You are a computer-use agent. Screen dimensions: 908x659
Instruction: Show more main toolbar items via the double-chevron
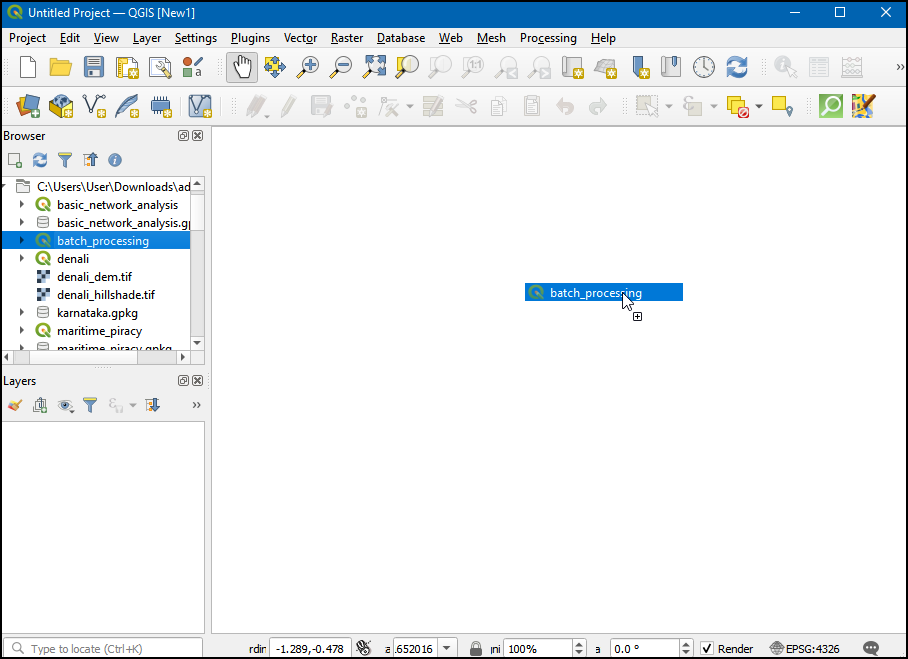pyautogui.click(x=900, y=67)
